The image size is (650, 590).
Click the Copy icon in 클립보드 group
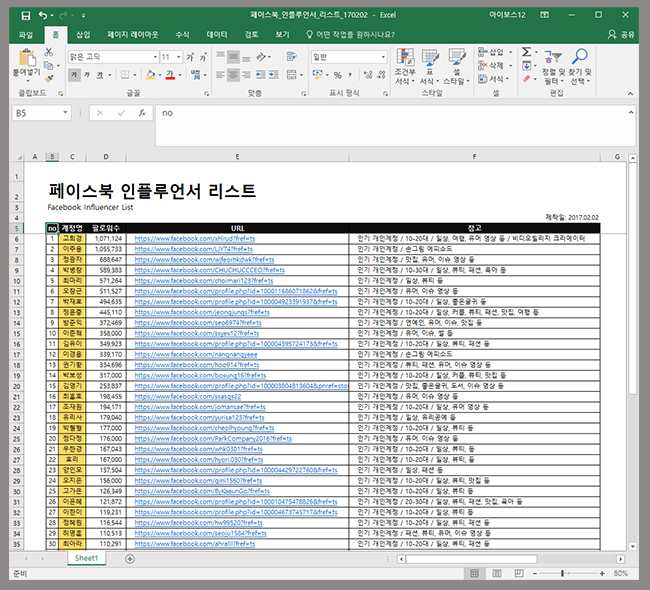[x=49, y=66]
